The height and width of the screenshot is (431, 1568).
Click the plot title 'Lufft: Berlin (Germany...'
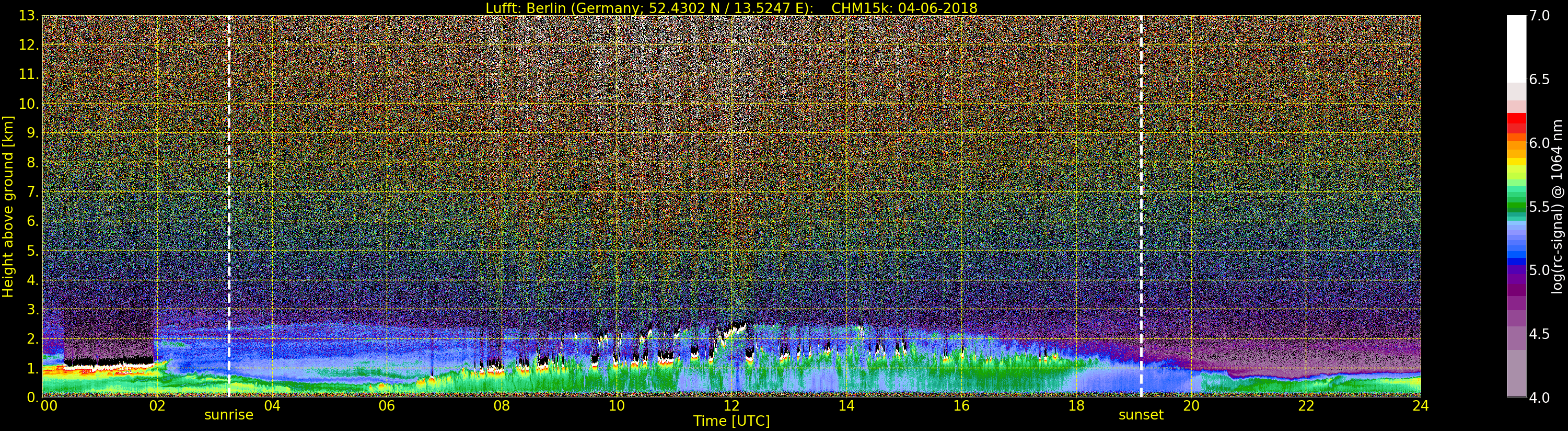click(731, 8)
